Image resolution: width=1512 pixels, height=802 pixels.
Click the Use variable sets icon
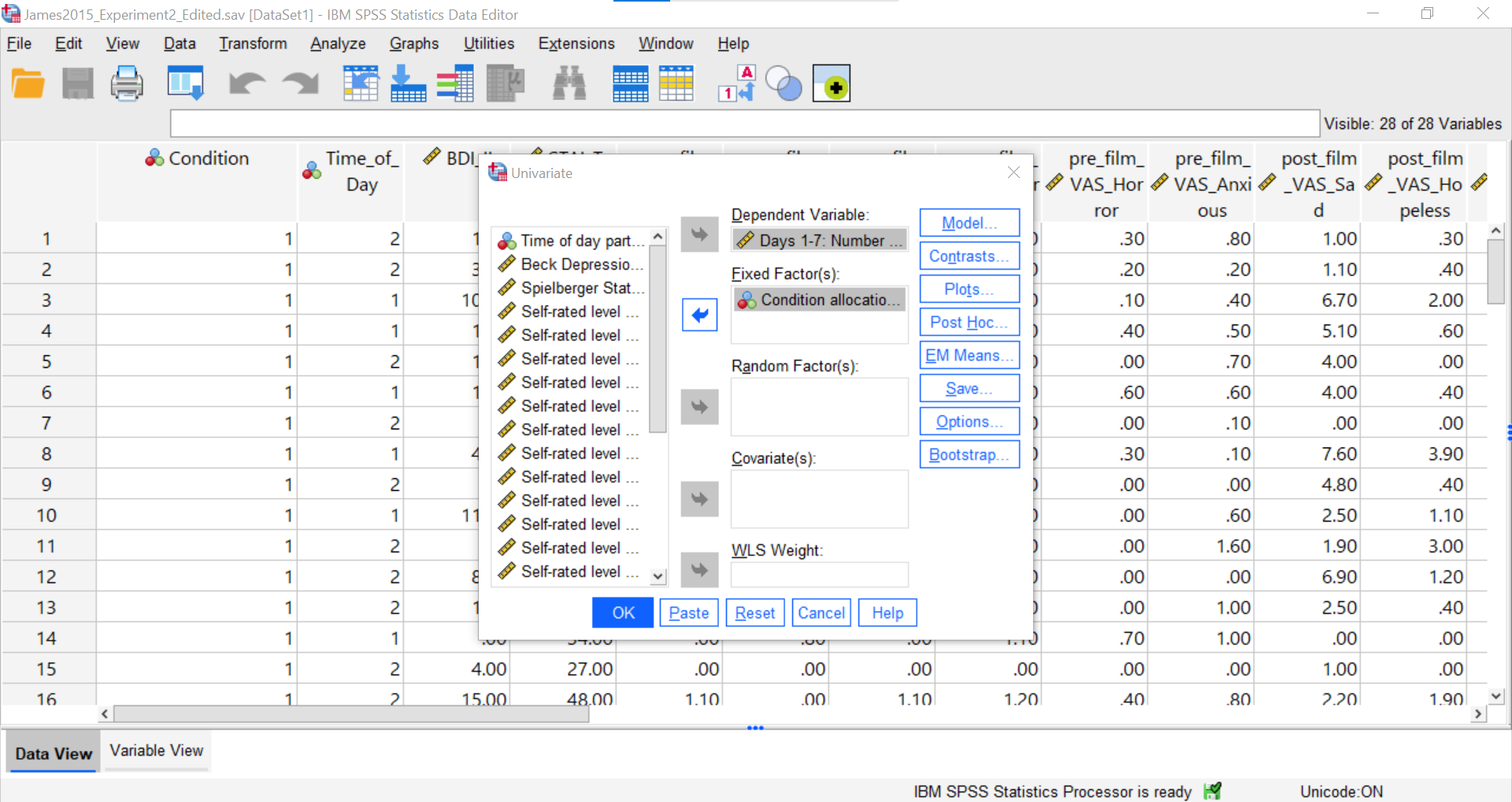(x=784, y=84)
